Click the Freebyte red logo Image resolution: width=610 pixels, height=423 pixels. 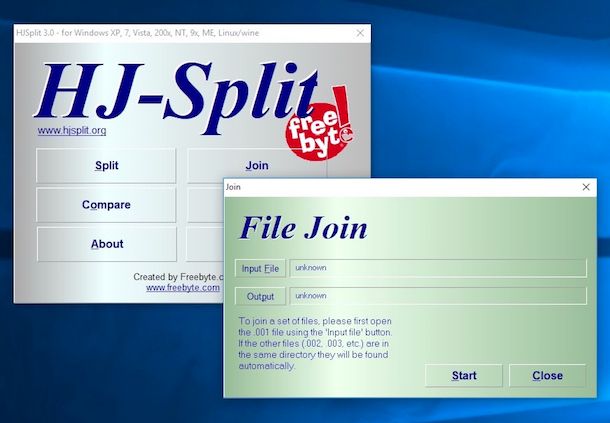tap(320, 125)
